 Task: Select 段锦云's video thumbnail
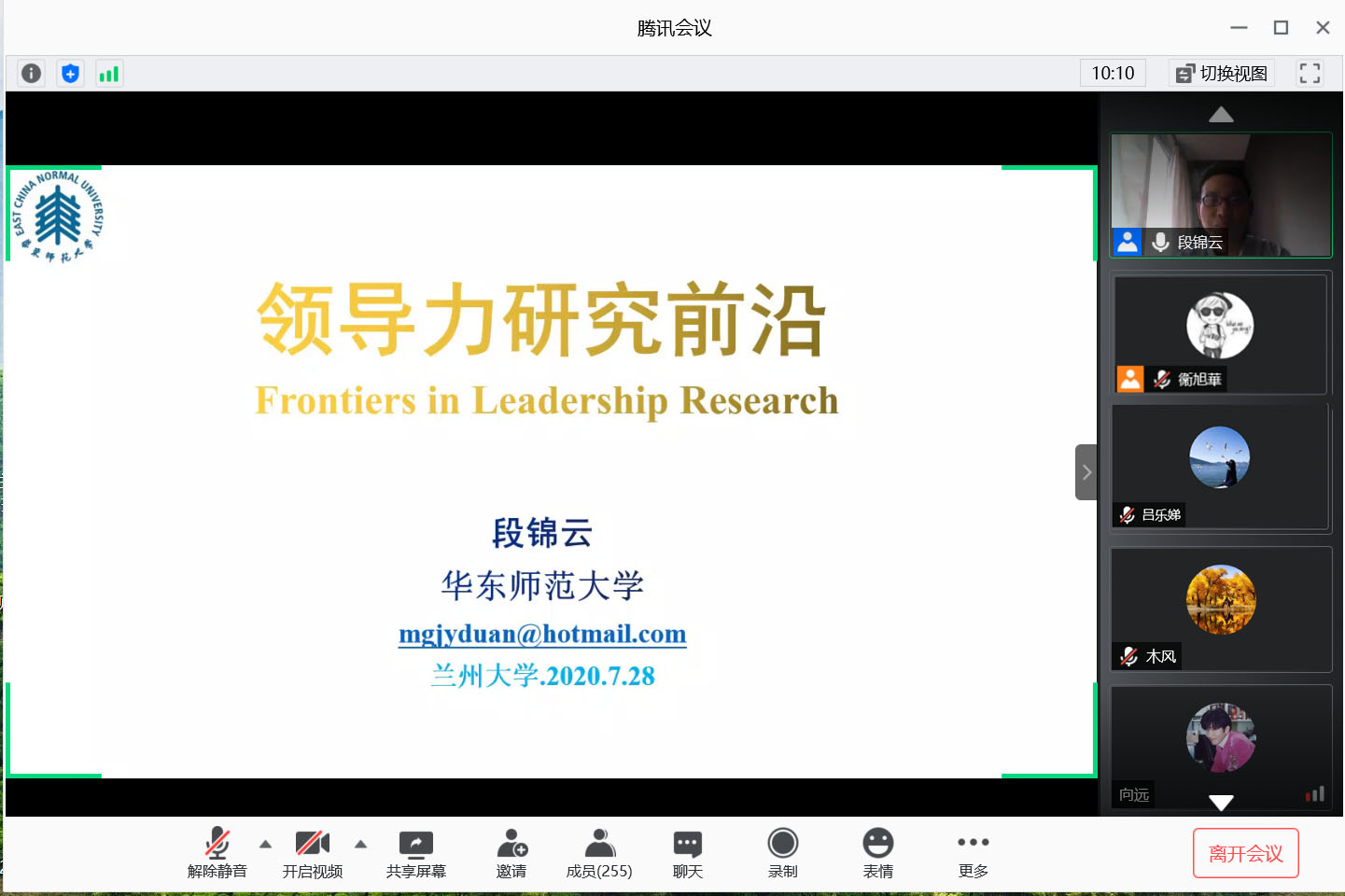pyautogui.click(x=1220, y=194)
